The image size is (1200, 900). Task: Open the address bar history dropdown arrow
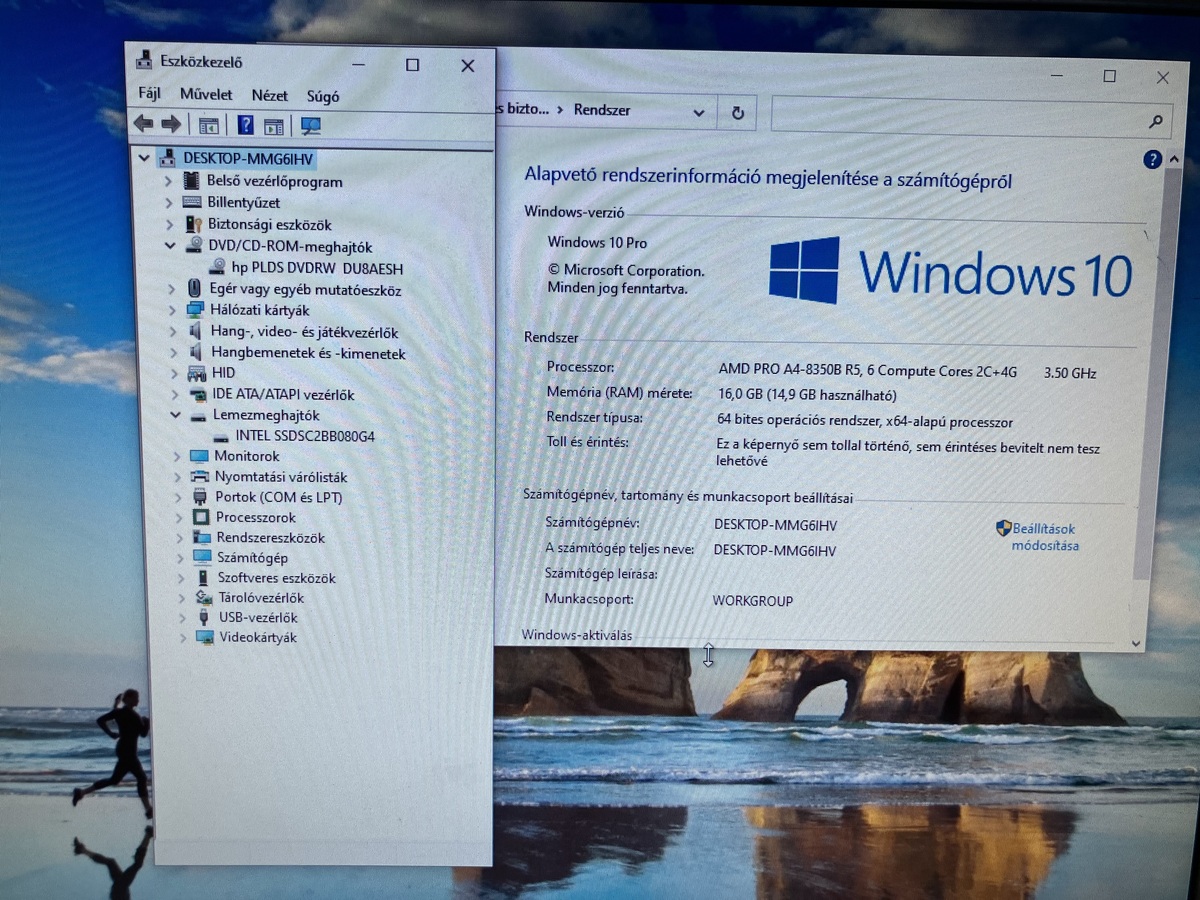[701, 111]
